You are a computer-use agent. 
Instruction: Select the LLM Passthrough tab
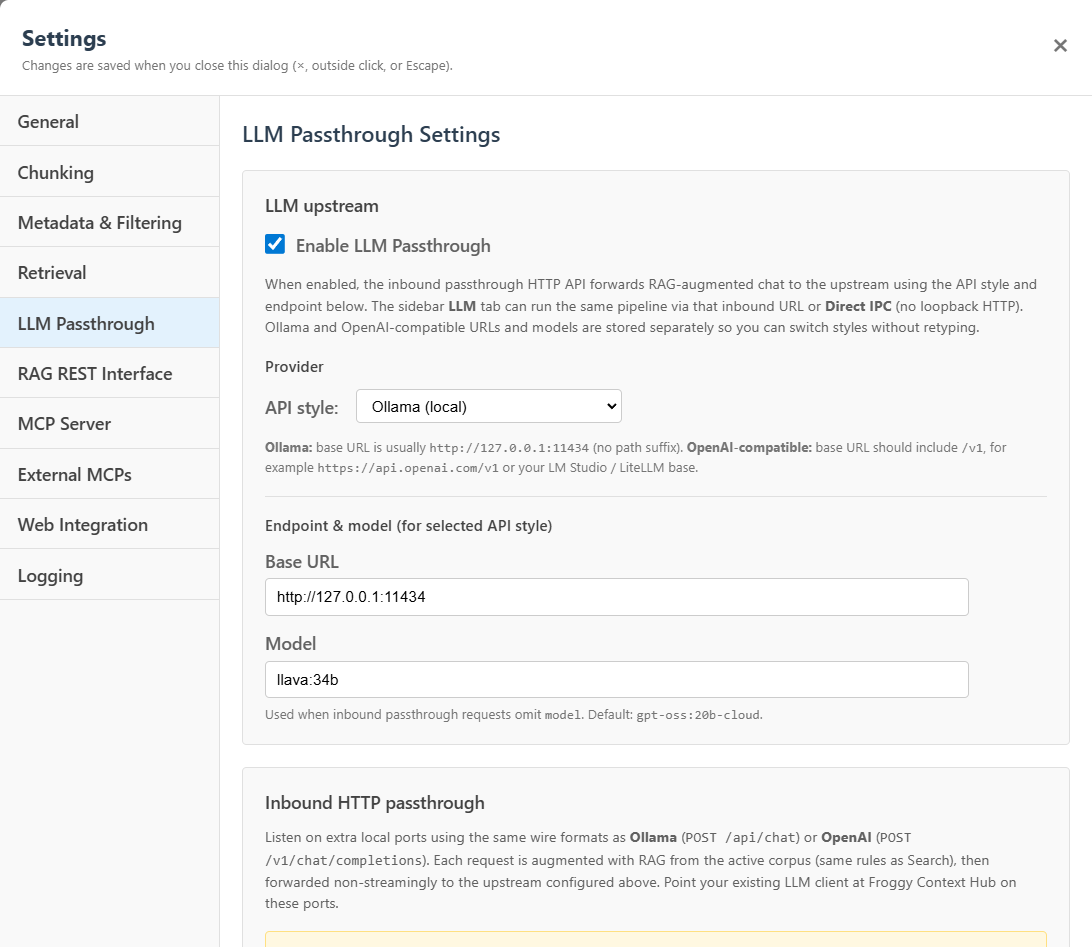(x=109, y=323)
